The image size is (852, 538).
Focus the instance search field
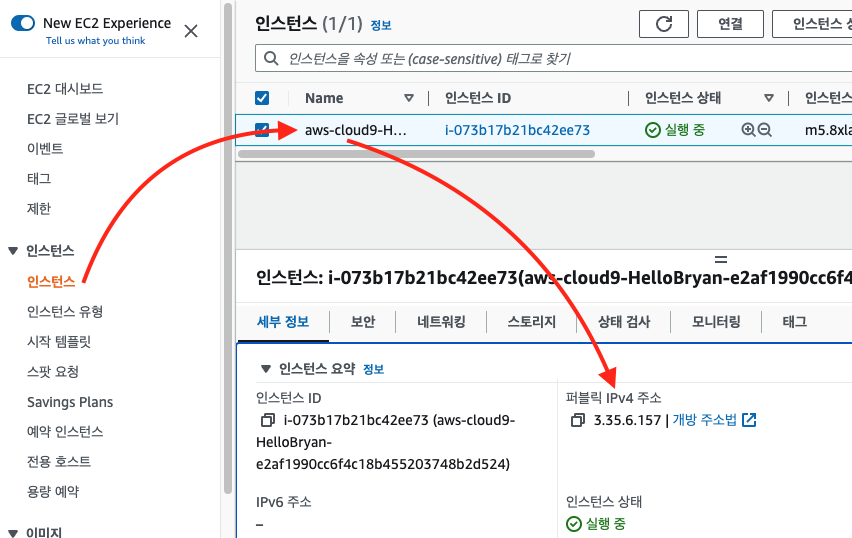pyautogui.click(x=554, y=58)
